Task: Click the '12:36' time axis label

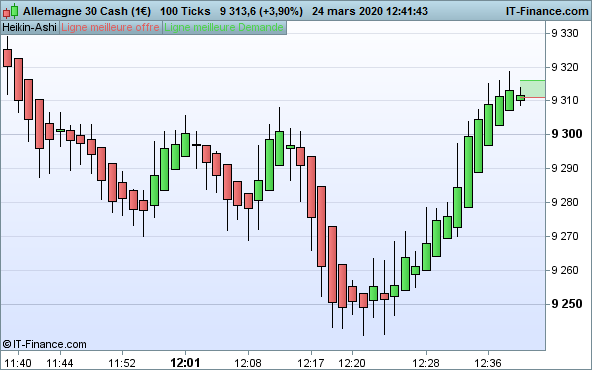Action: [488, 363]
